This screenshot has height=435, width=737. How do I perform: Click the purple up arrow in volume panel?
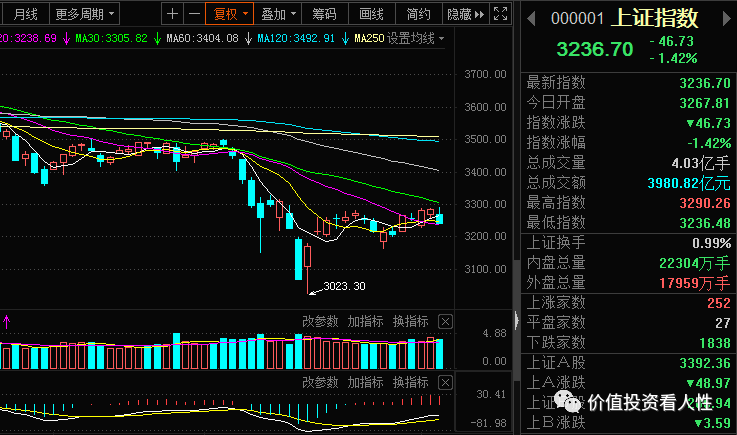click(x=7, y=322)
